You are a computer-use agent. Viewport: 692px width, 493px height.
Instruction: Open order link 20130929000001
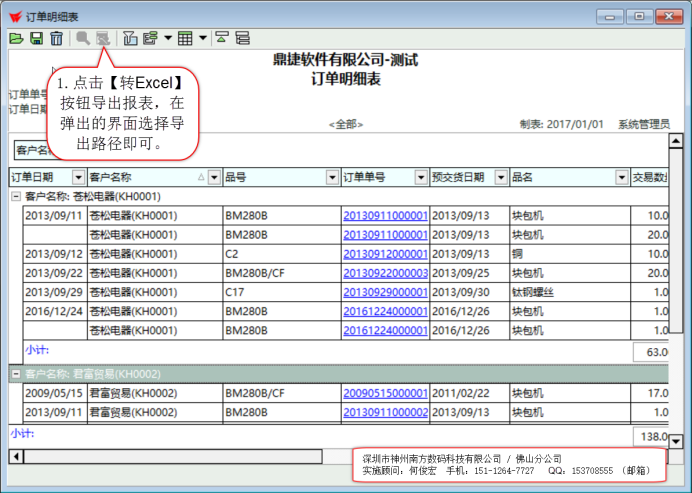pyautogui.click(x=385, y=292)
